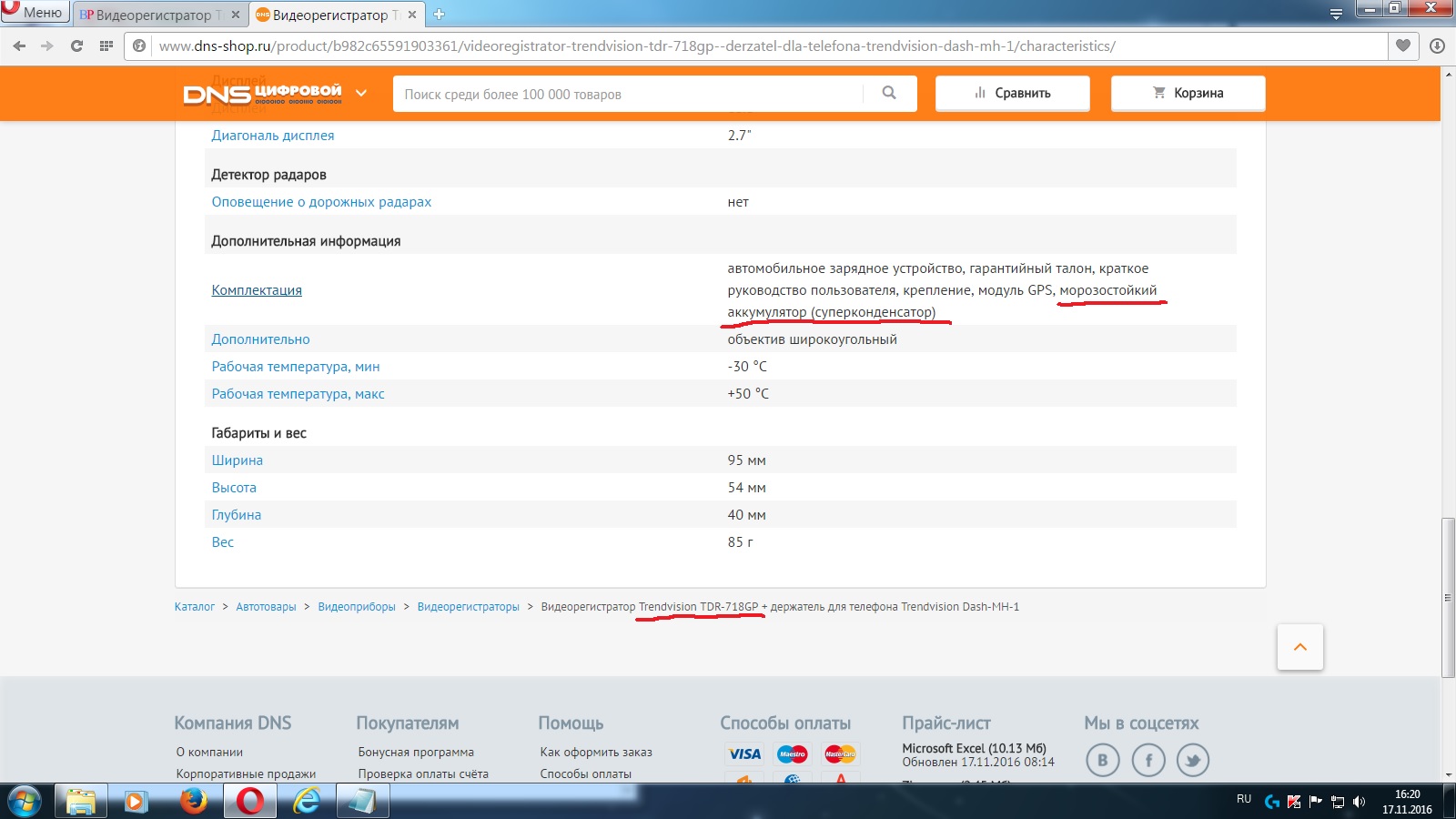Click the bookmark heart icon in address bar
1456x819 pixels.
1402,45
